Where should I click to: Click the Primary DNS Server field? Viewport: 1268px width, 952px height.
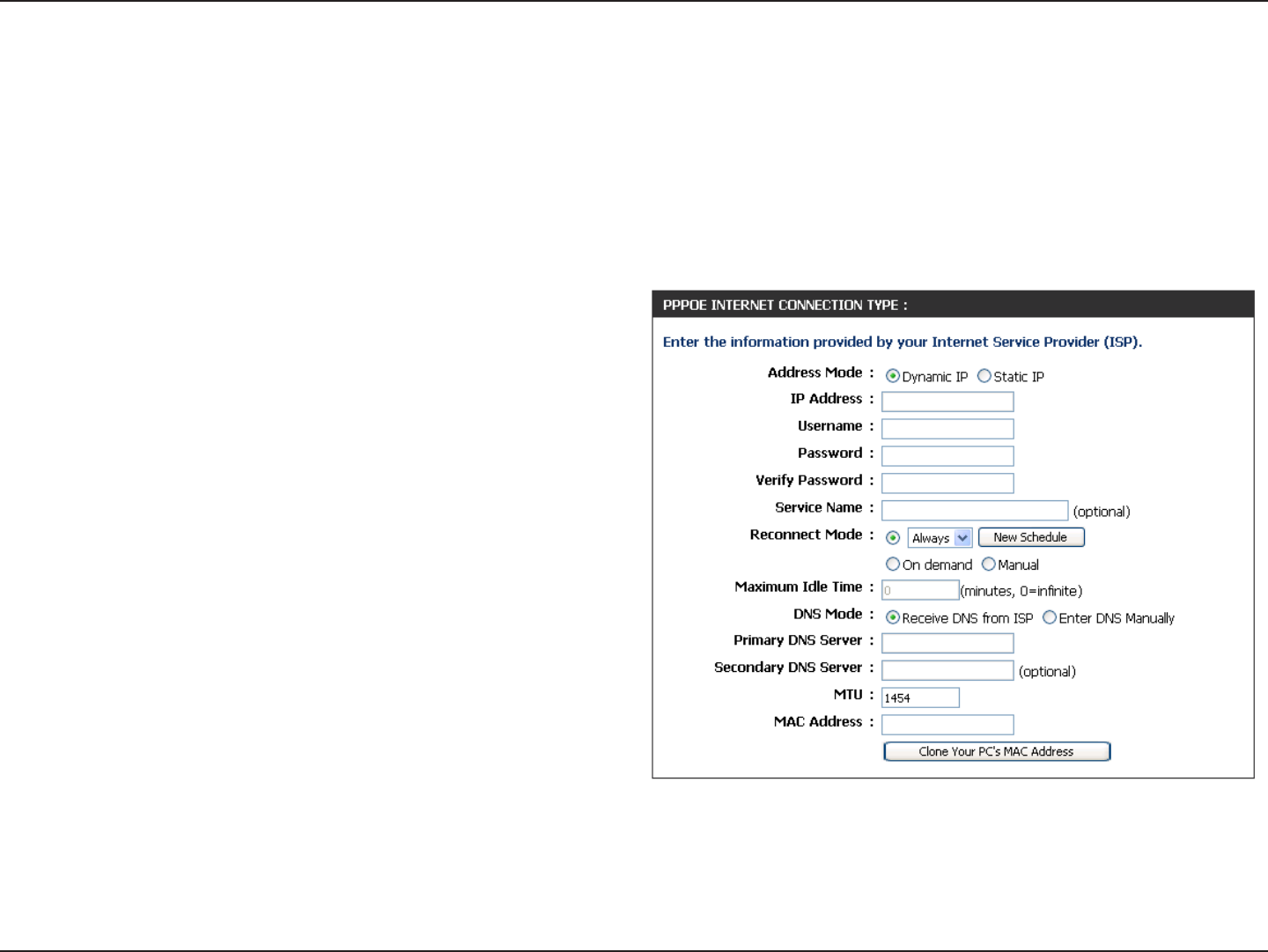click(947, 644)
